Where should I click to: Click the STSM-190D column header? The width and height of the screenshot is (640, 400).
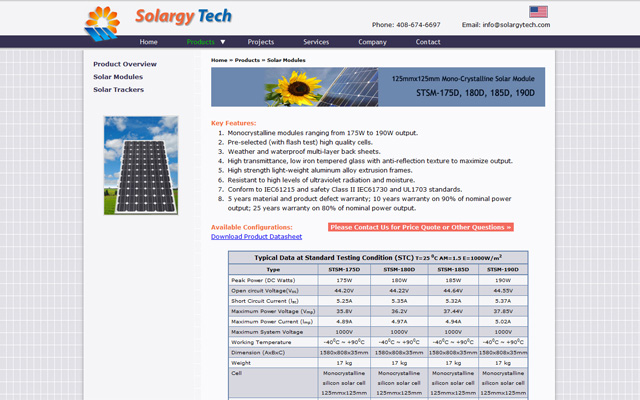tap(503, 270)
